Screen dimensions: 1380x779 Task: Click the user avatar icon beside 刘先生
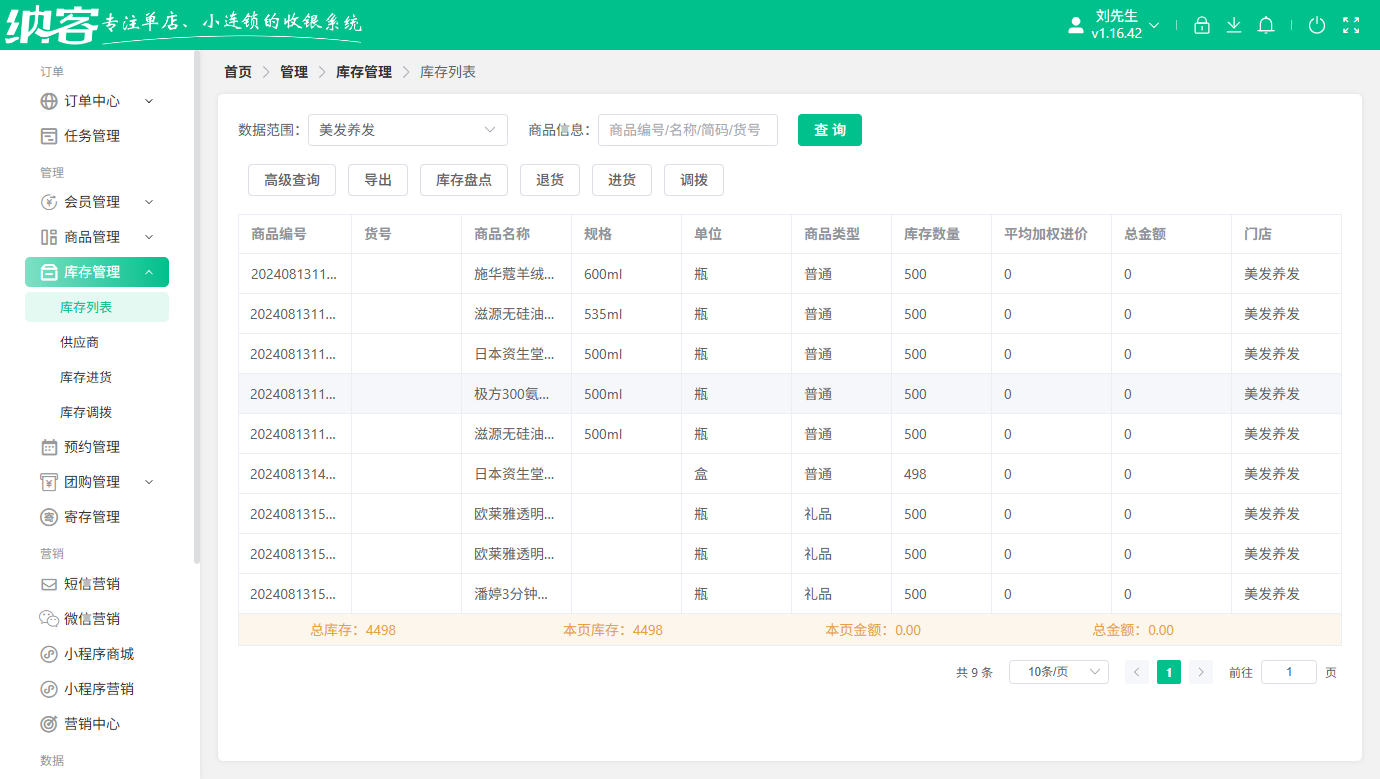[1076, 25]
